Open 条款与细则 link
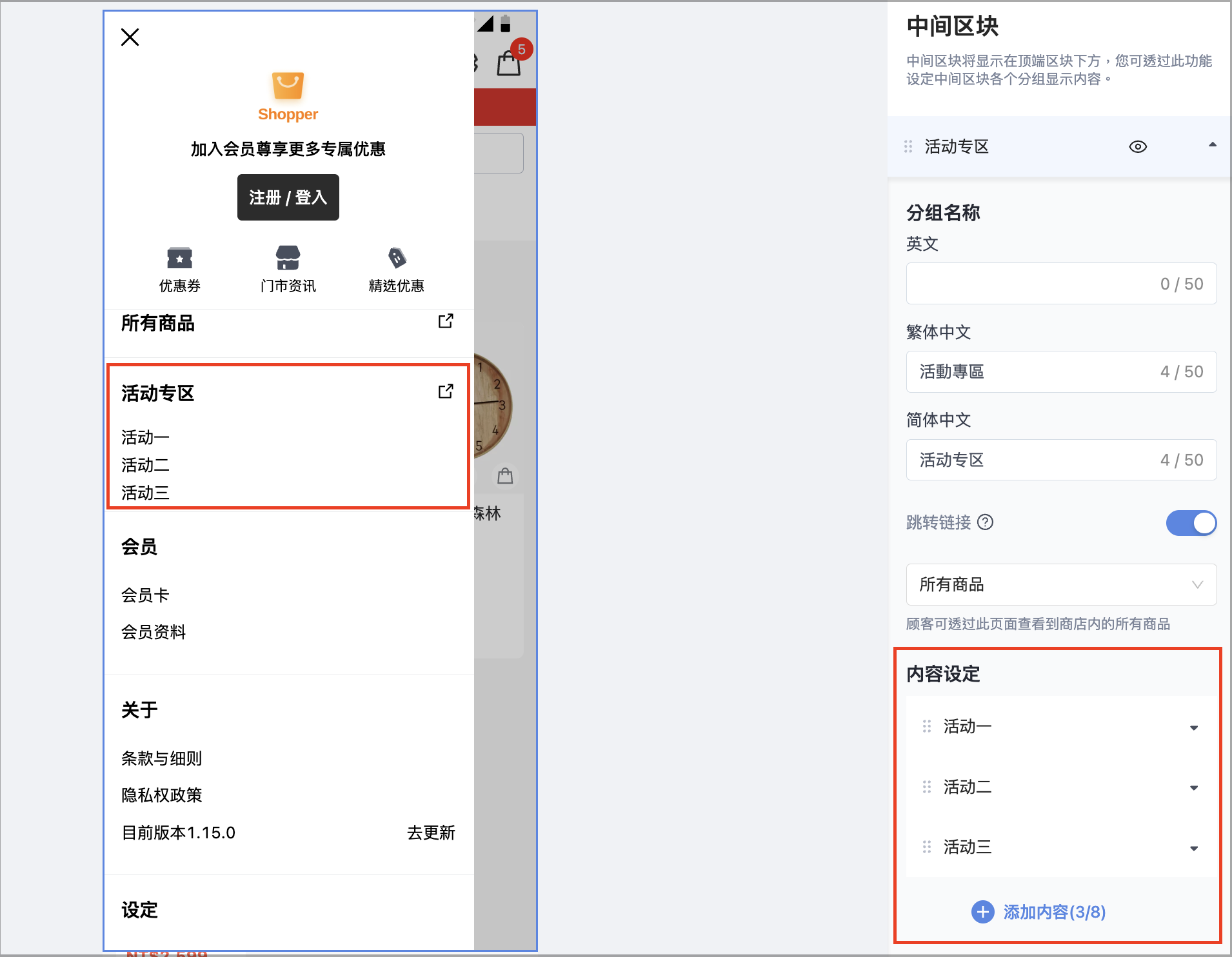 point(162,758)
